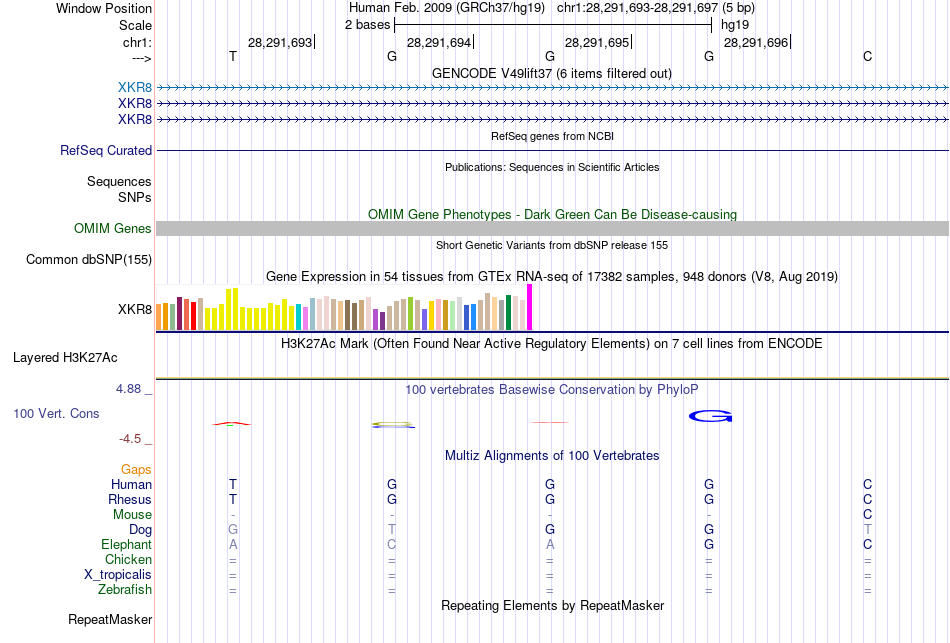The height and width of the screenshot is (643, 950).
Task: Click the Window Position track label
Action: [104, 8]
